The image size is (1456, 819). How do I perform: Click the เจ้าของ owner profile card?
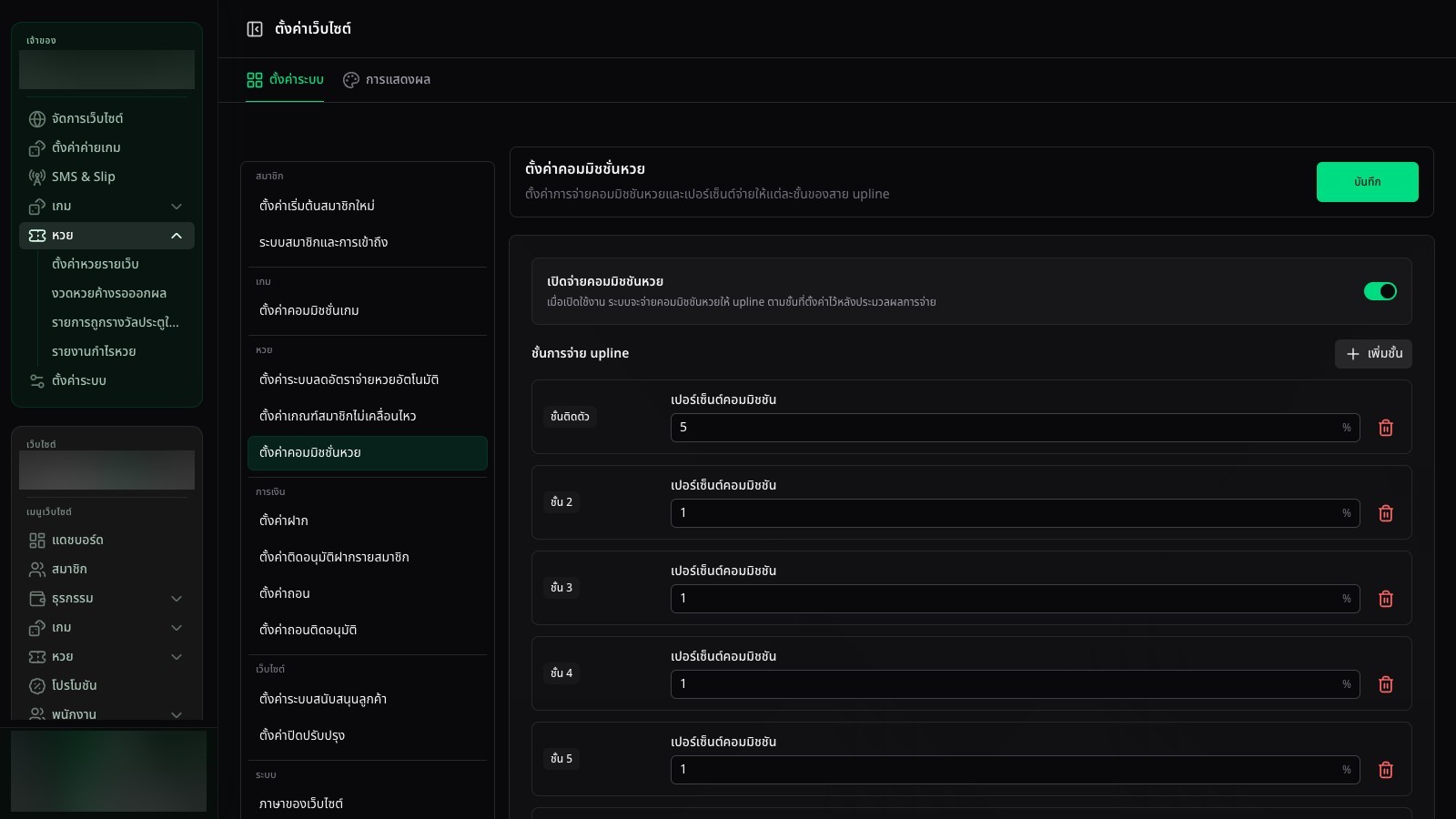point(106,69)
